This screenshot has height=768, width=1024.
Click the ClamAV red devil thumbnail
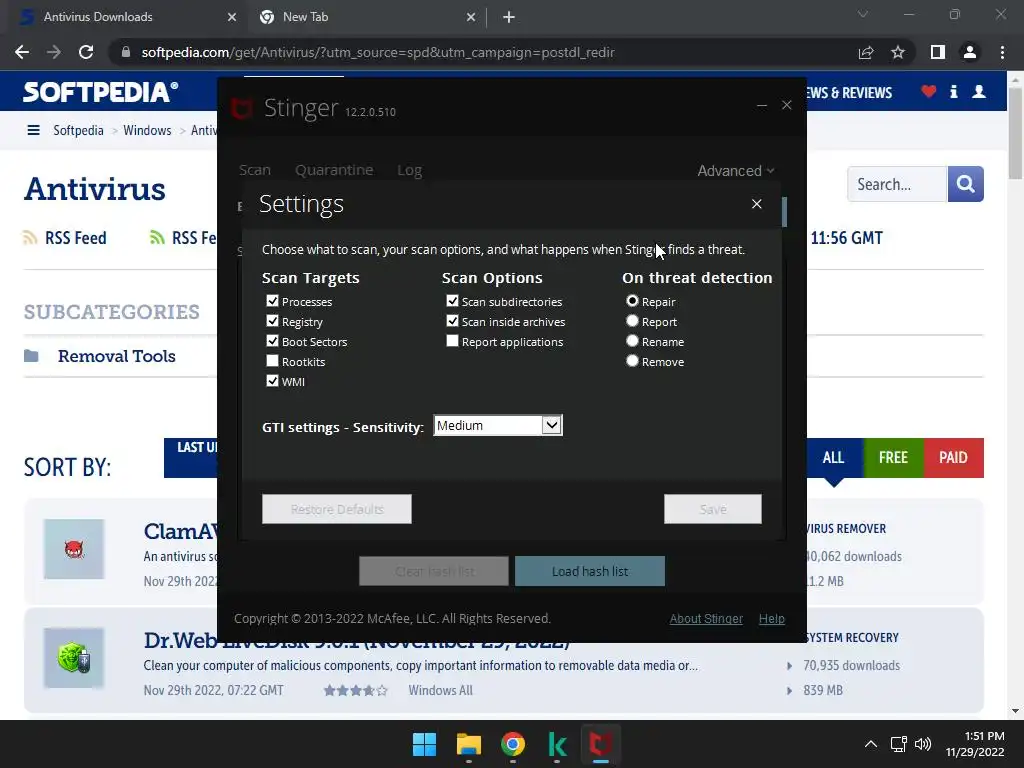tap(74, 549)
